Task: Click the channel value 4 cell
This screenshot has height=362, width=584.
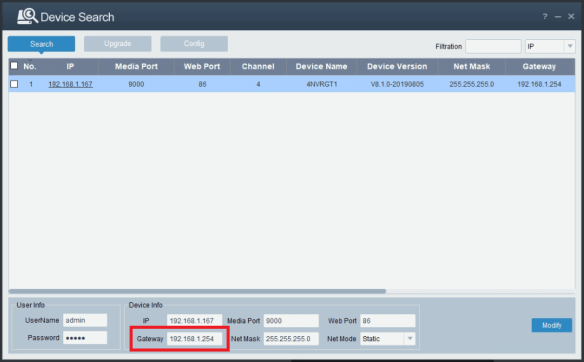Action: [x=258, y=85]
